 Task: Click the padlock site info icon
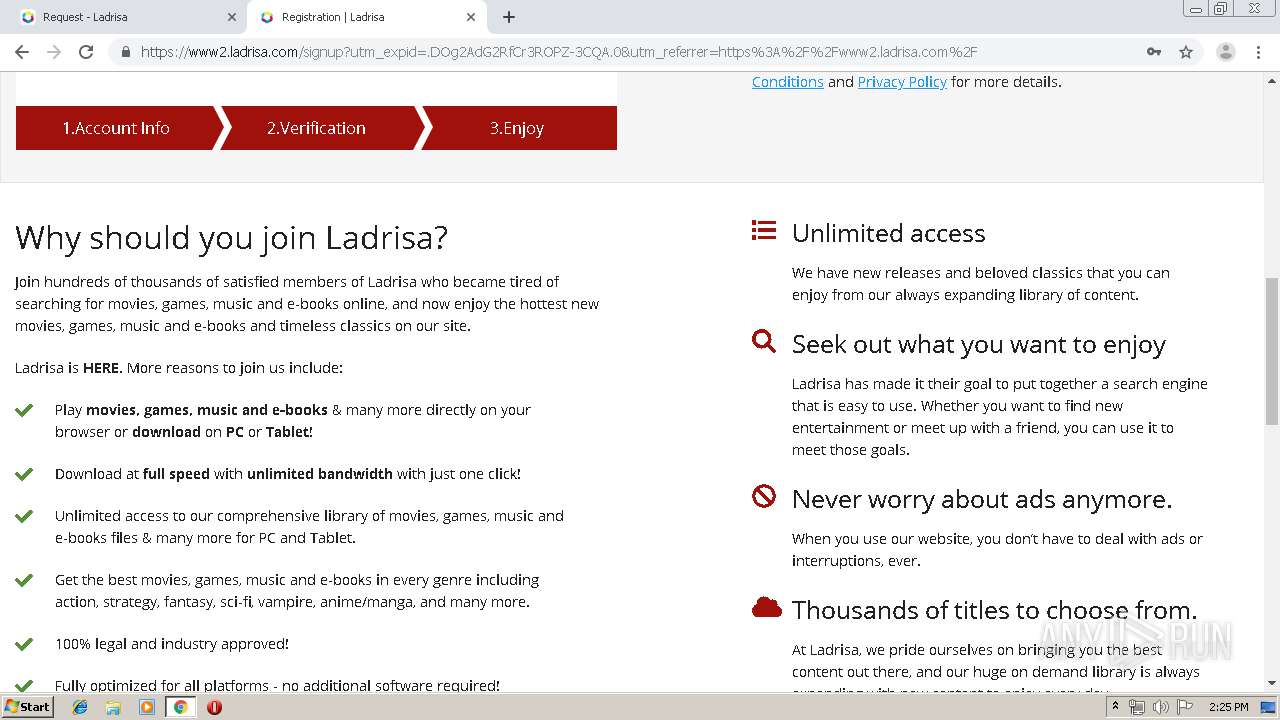pos(125,52)
